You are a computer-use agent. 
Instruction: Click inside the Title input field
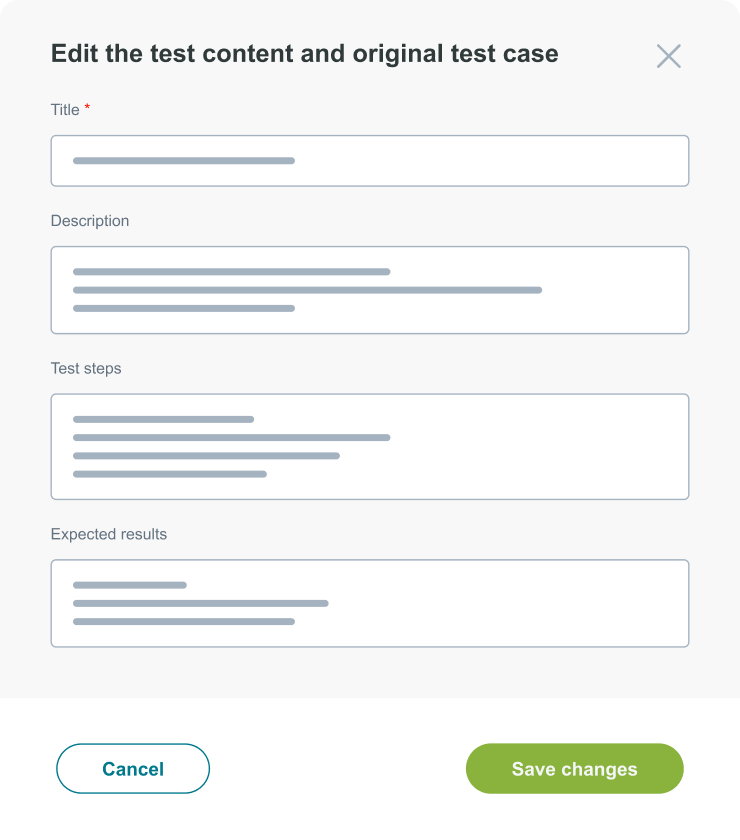(x=370, y=160)
